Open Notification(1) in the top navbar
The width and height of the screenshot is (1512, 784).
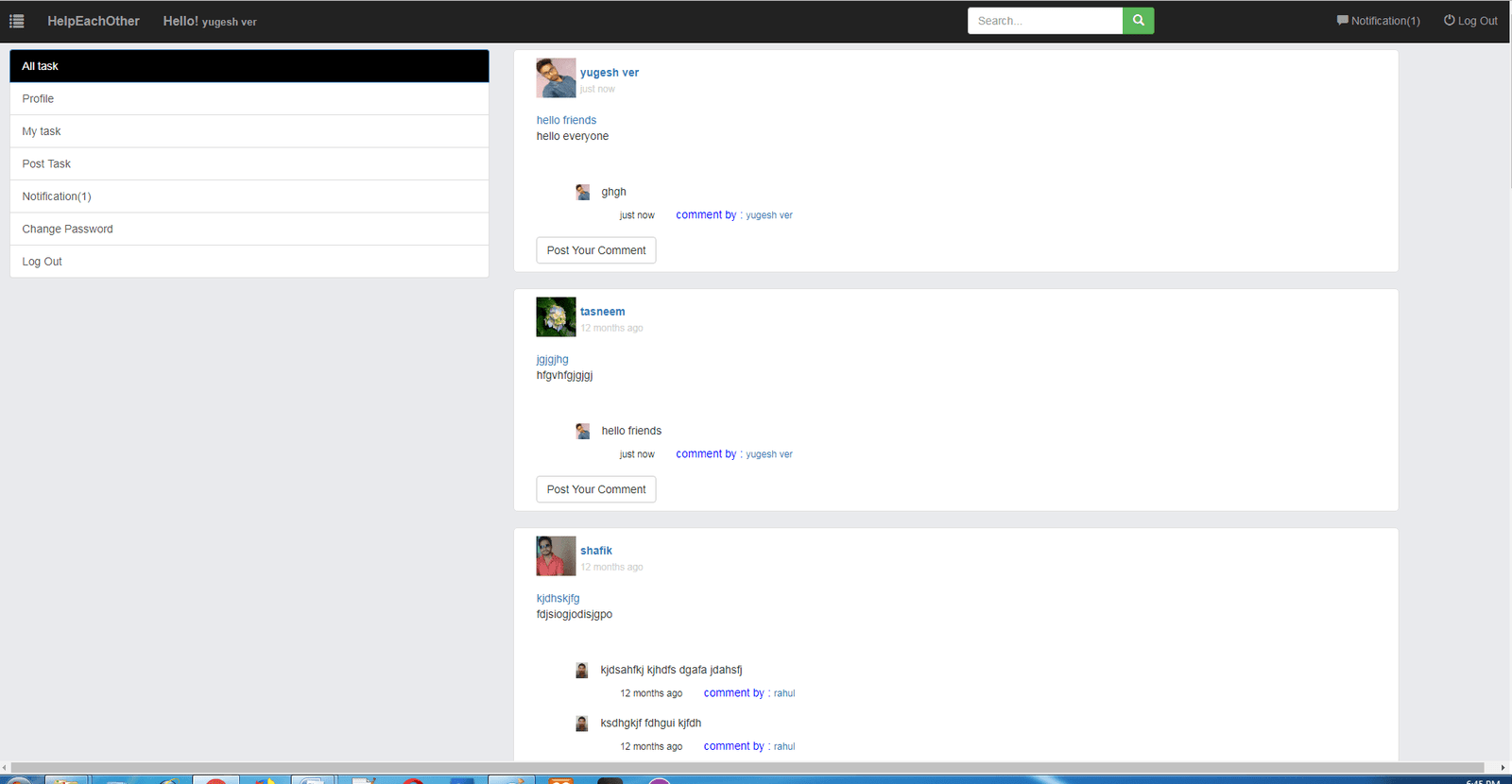1378,21
